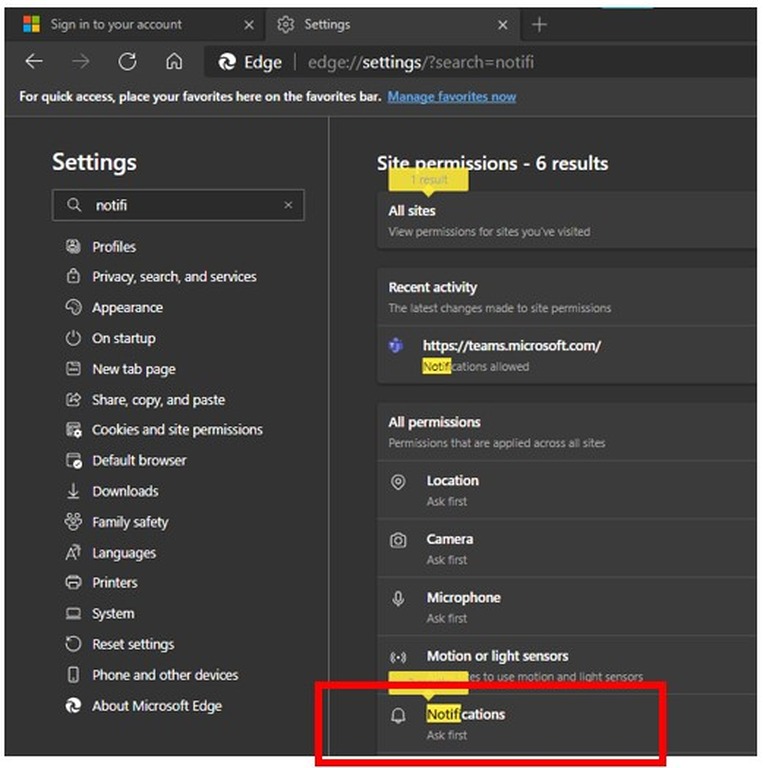This screenshot has height=768, width=763.
Task: Click in the 'notifi' settings search field
Action: [178, 205]
